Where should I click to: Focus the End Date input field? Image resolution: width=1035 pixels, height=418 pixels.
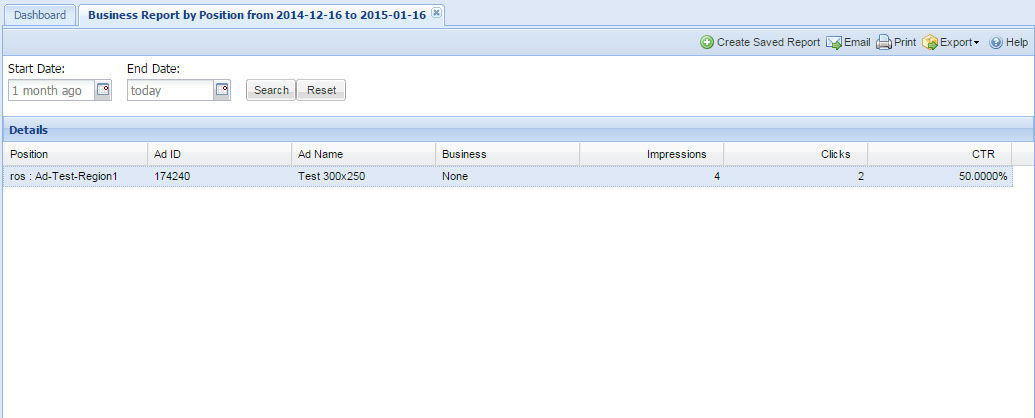tap(170, 90)
